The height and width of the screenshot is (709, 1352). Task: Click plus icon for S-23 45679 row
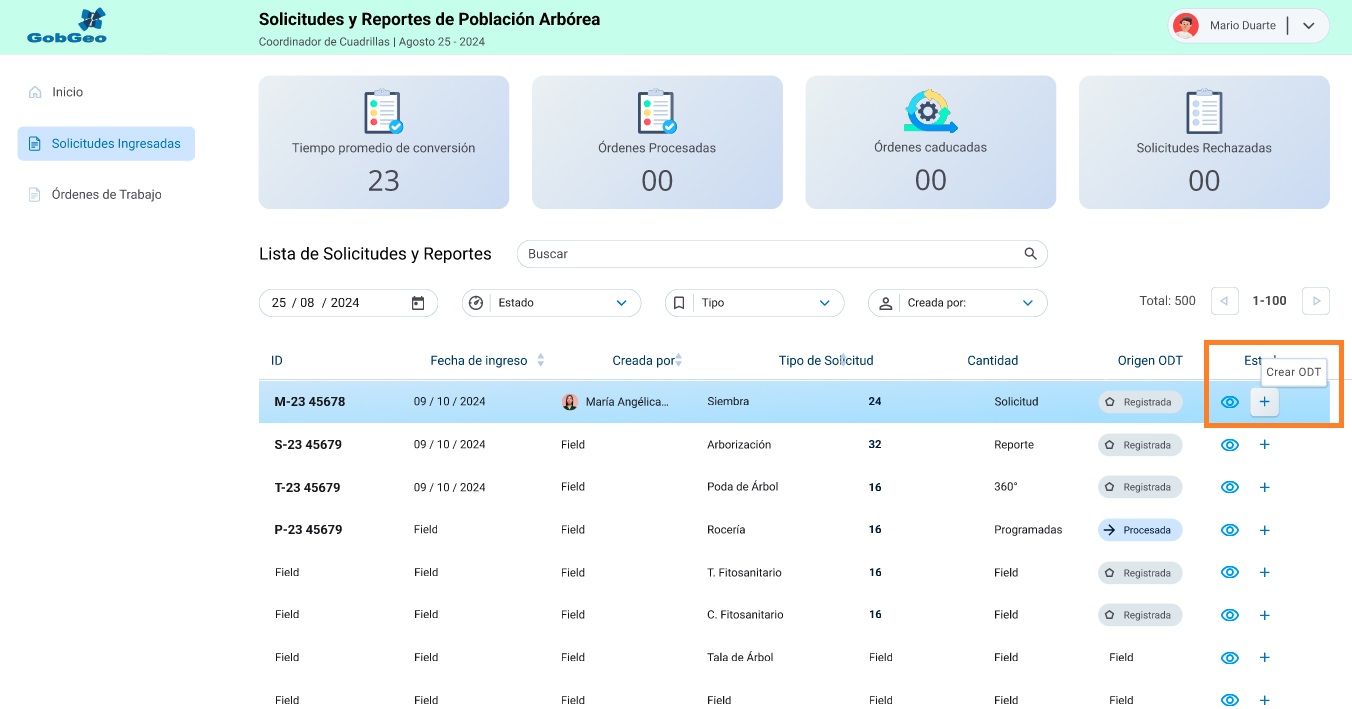(1264, 445)
